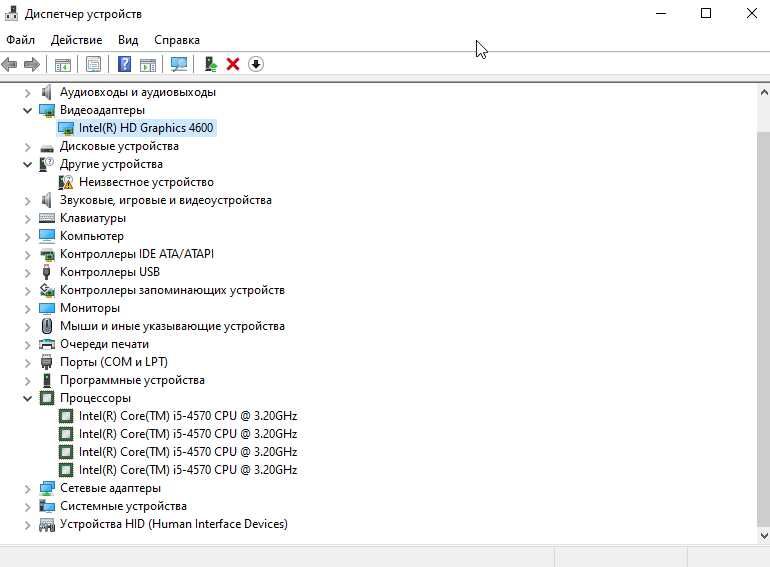The height and width of the screenshot is (567, 770).
Task: Select Intel(R) HD Graphics 4600 device
Action: pos(146,128)
